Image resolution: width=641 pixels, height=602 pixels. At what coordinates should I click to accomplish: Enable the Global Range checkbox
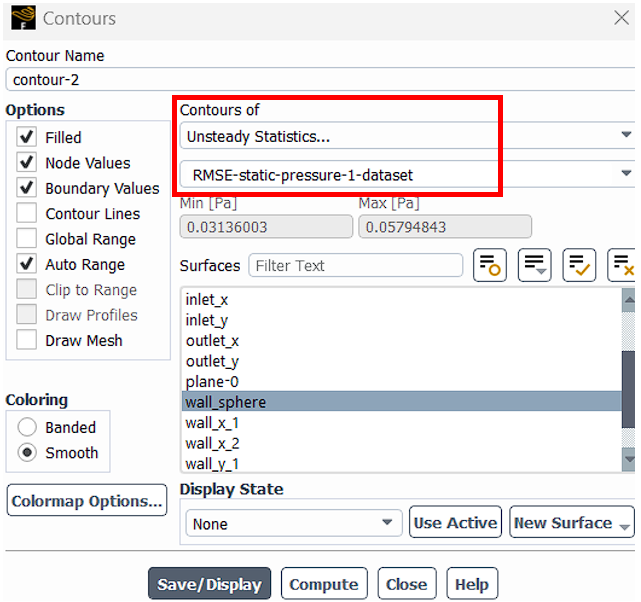tap(27, 238)
